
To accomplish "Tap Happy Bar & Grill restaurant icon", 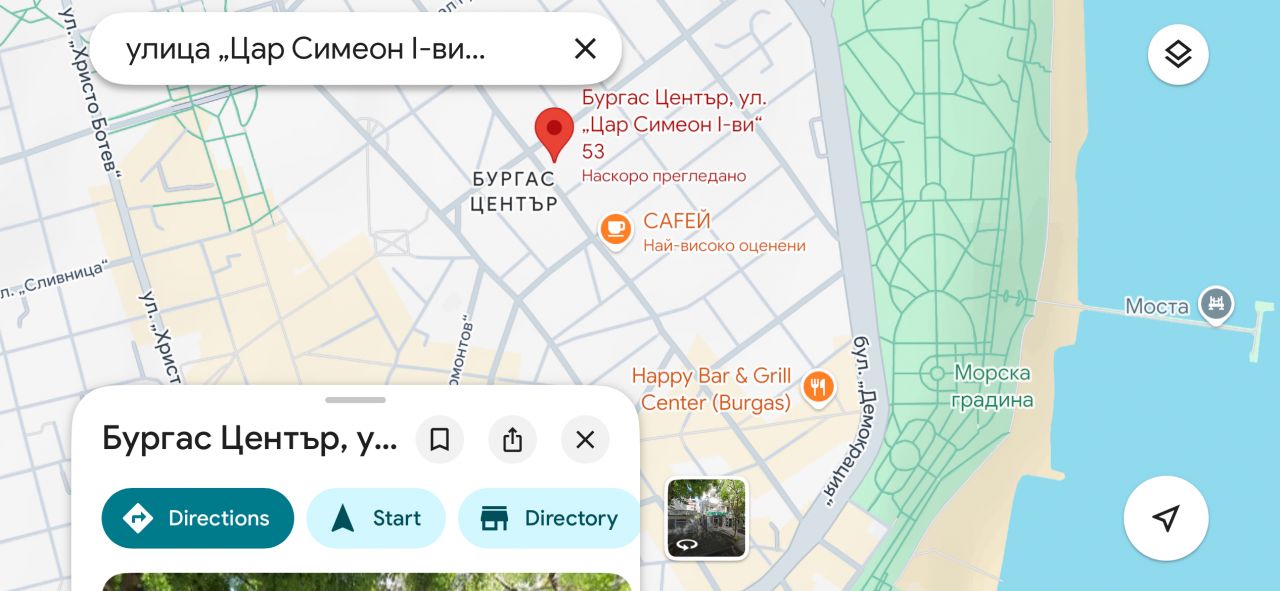I will click(x=819, y=386).
